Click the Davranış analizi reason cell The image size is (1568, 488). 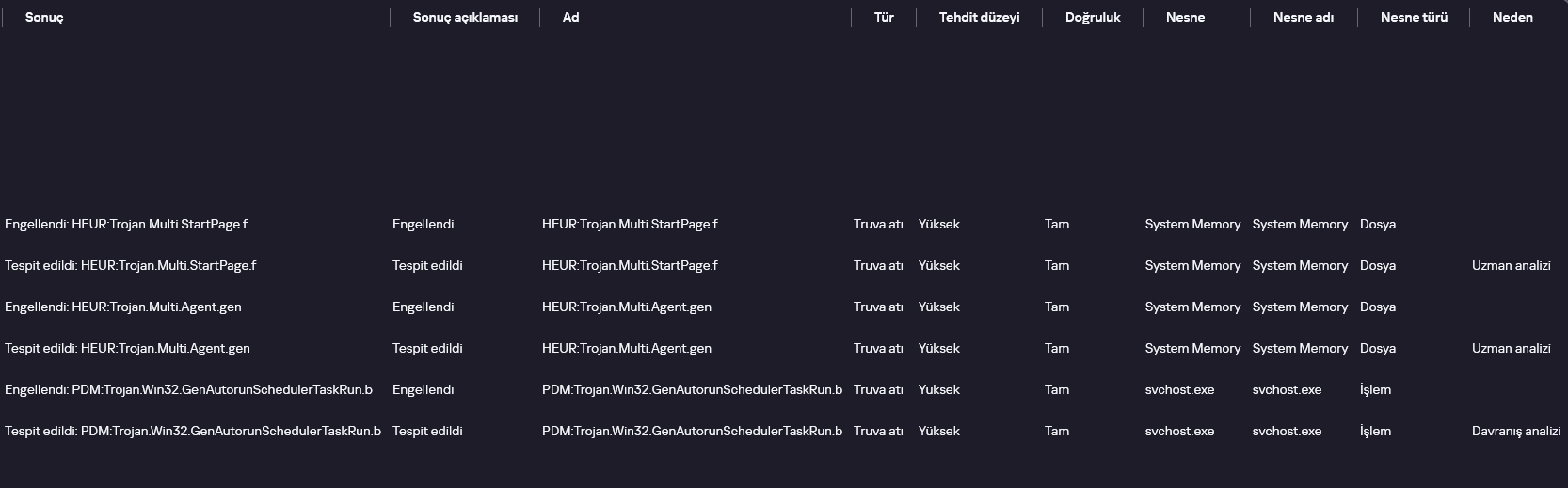pos(1516,431)
